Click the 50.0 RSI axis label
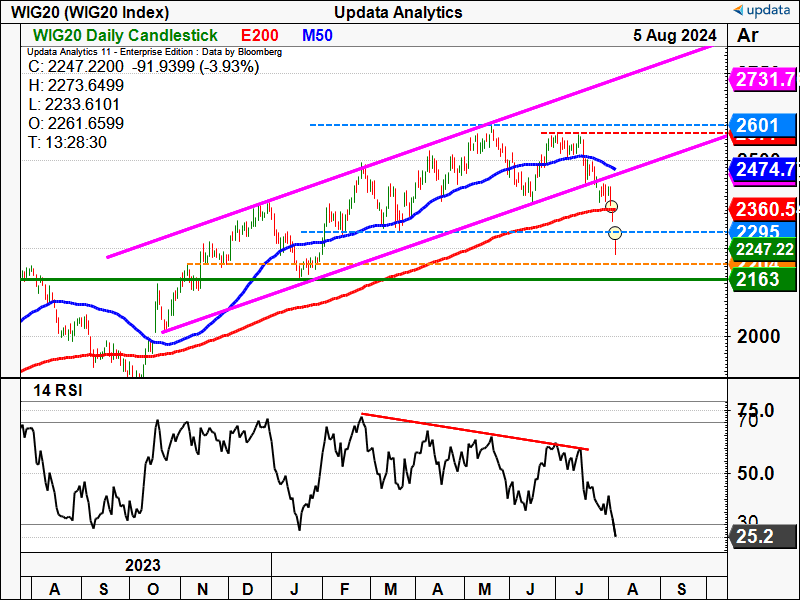 [757, 473]
